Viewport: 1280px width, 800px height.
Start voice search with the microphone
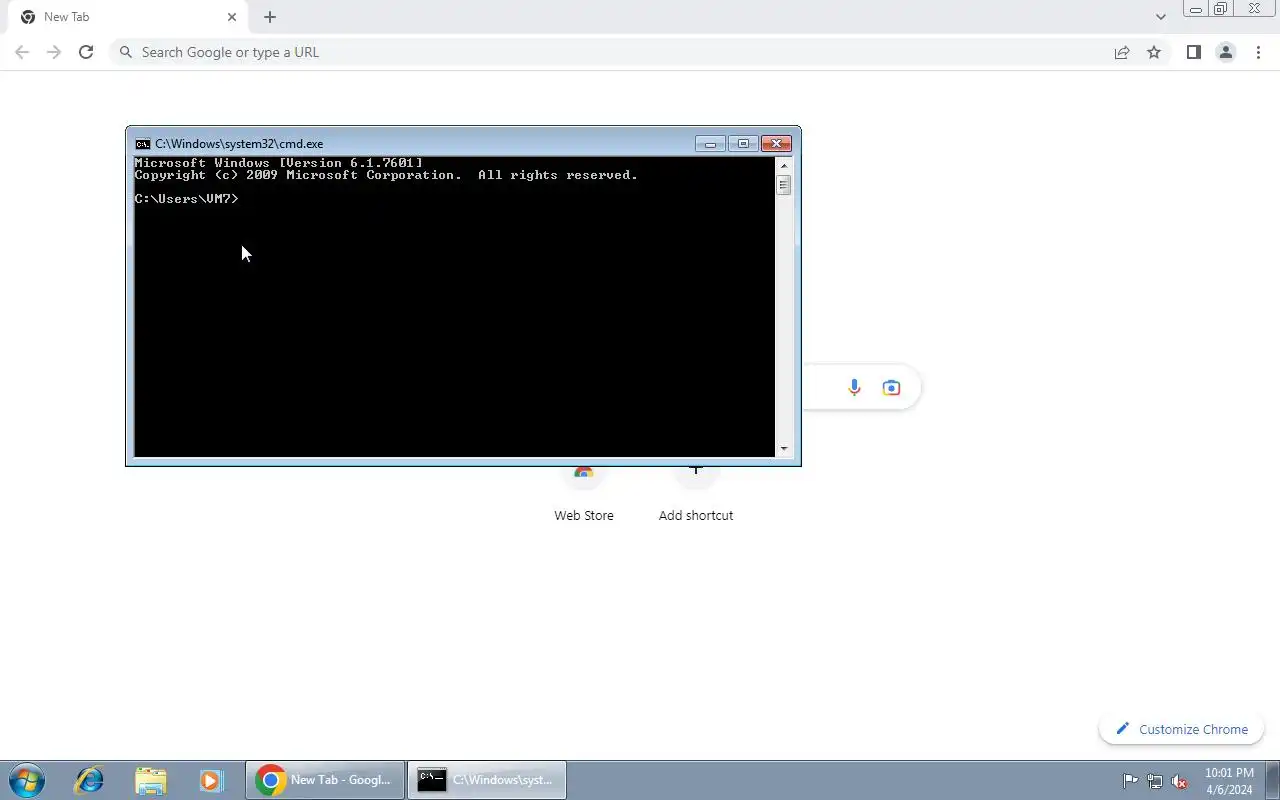pos(854,388)
